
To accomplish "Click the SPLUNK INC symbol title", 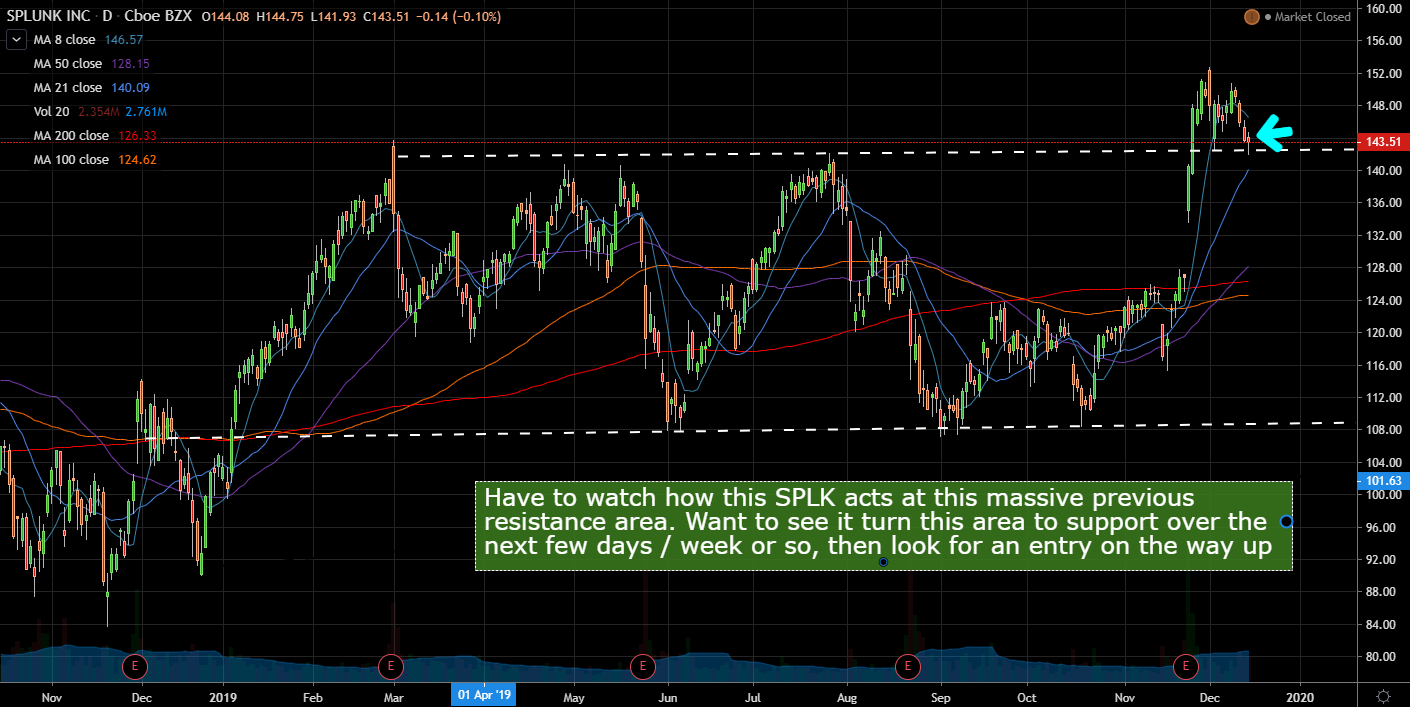I will point(50,17).
